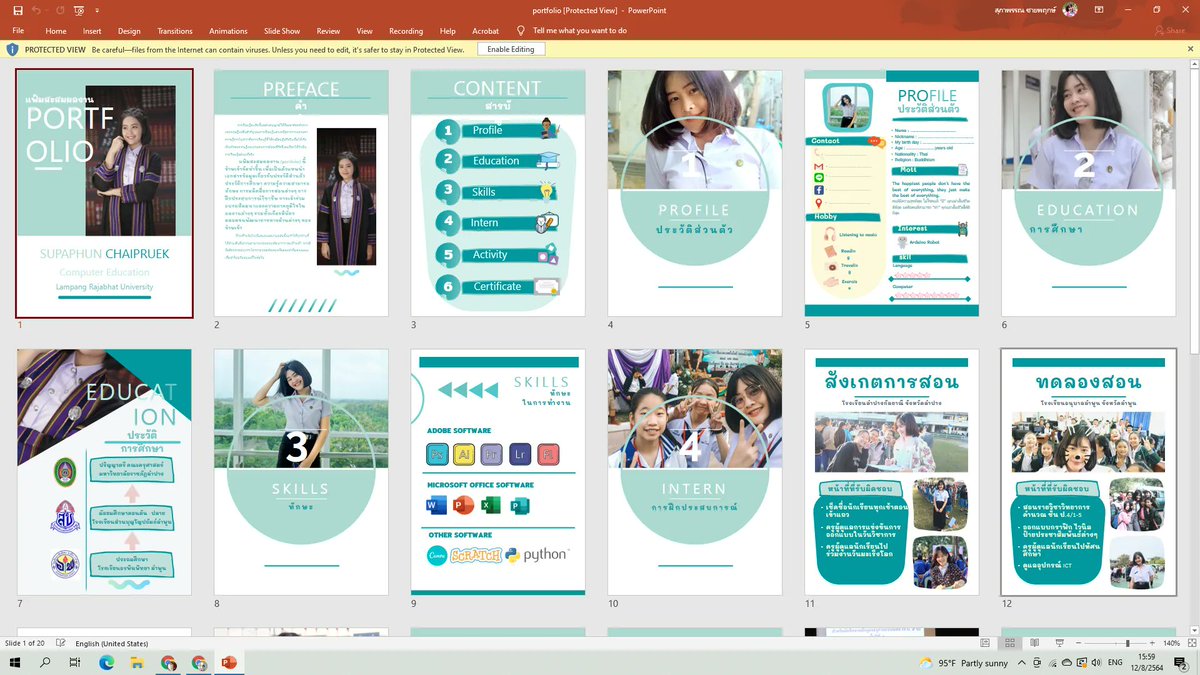
Task: Open the File menu
Action: (18, 31)
